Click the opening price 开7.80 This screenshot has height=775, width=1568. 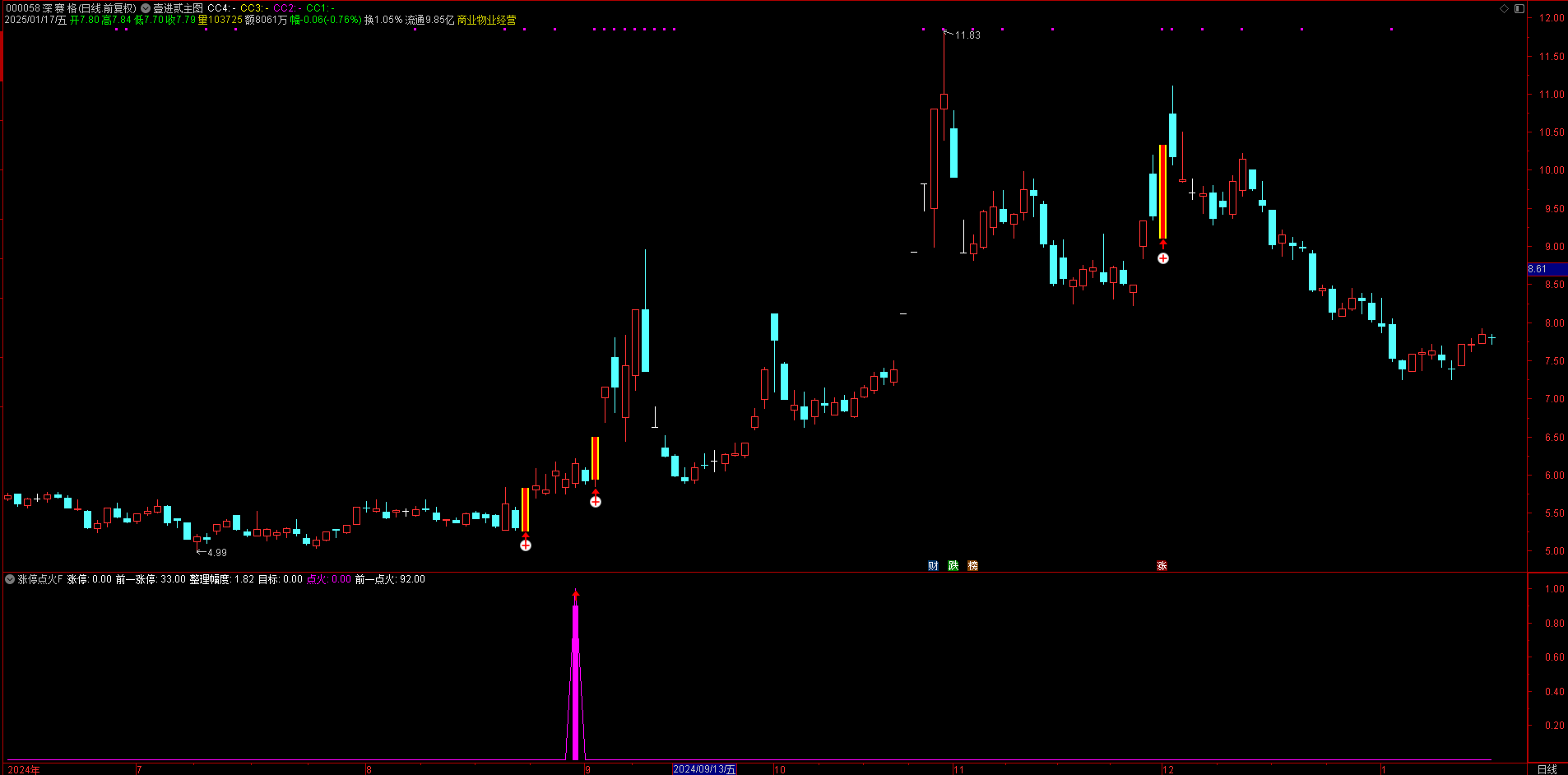point(85,20)
